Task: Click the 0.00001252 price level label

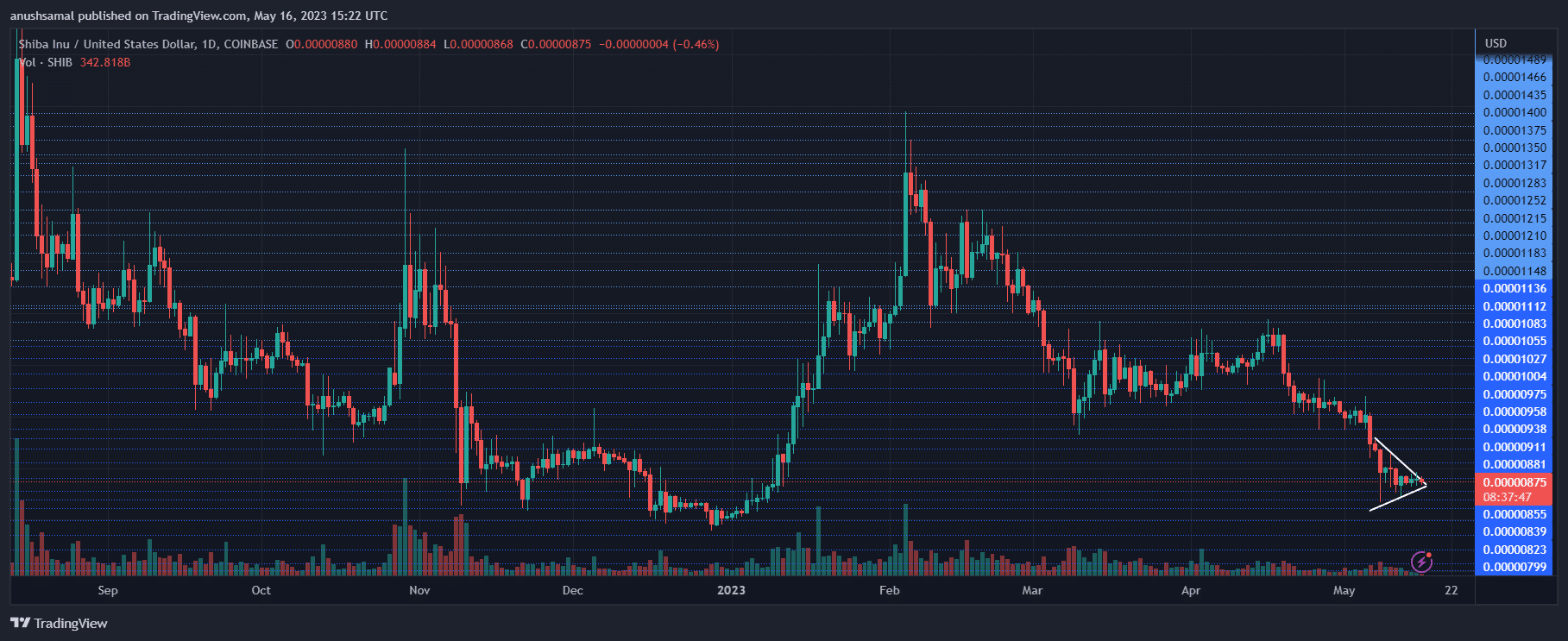Action: (1514, 200)
